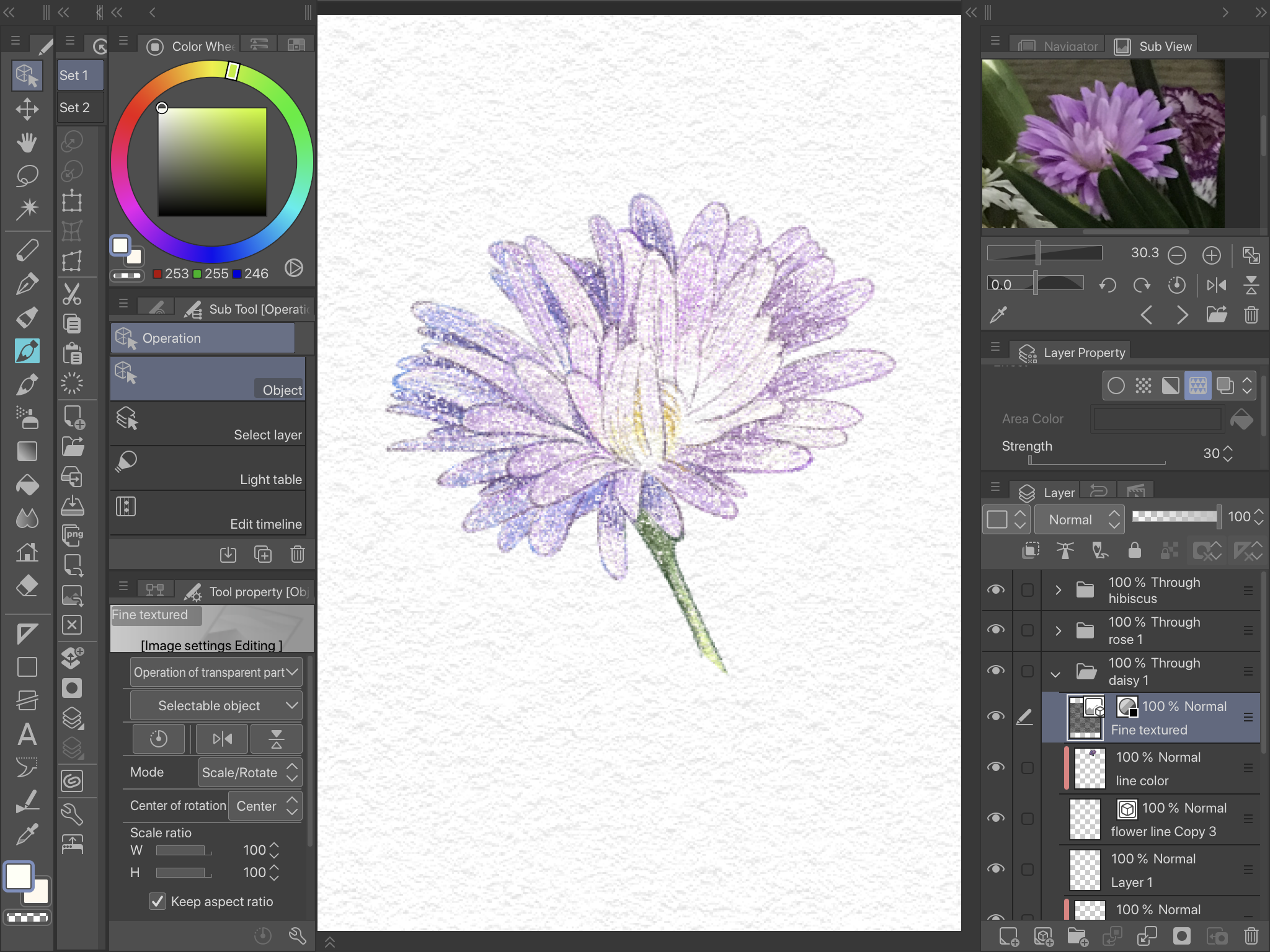Open the Edit timeline sub tool

point(208,513)
